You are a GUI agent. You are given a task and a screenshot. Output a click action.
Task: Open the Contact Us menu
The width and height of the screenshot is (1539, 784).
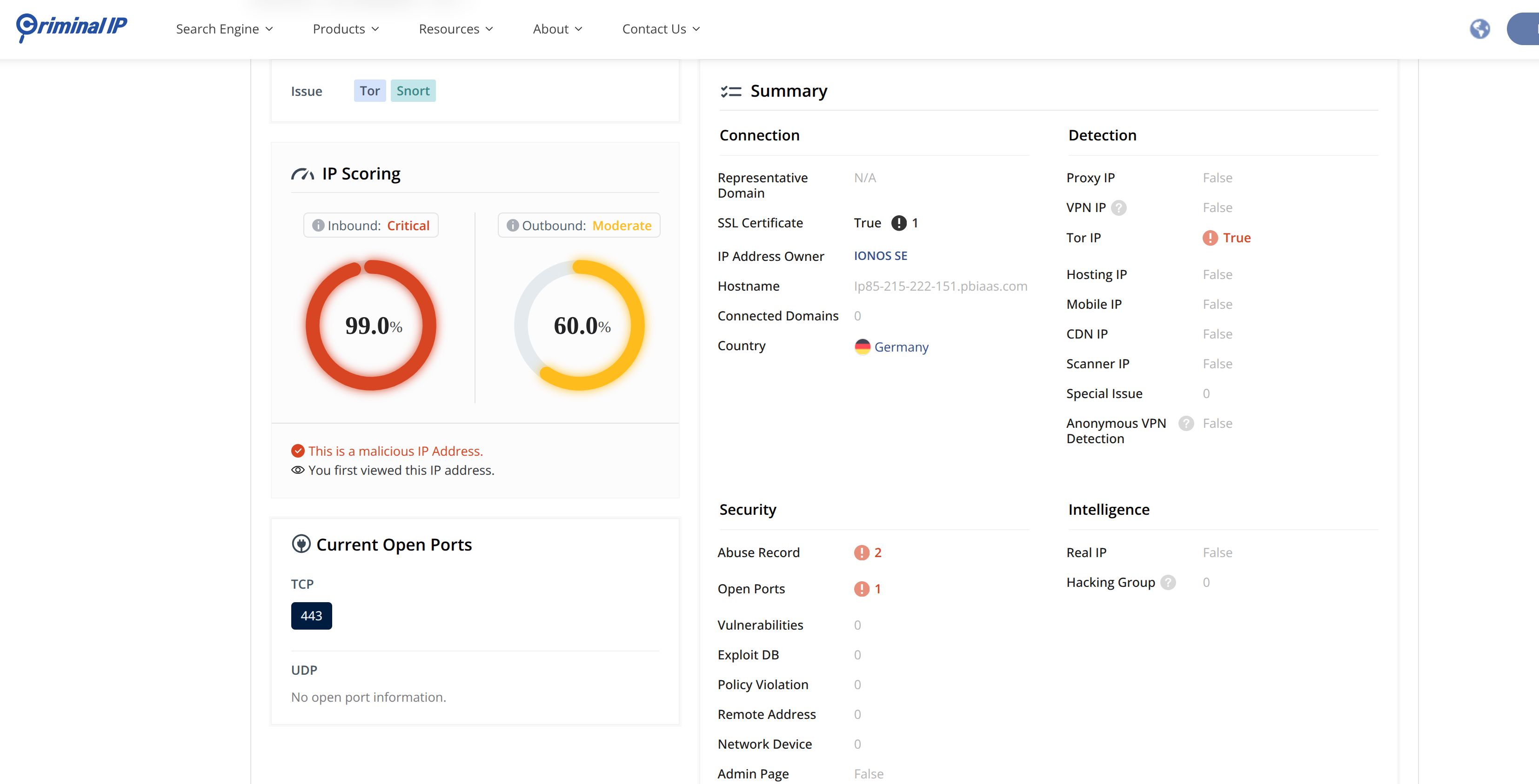point(661,29)
